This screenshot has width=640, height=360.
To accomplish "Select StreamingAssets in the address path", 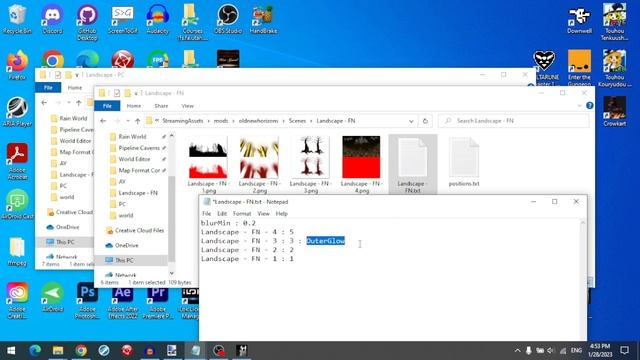I will point(182,121).
